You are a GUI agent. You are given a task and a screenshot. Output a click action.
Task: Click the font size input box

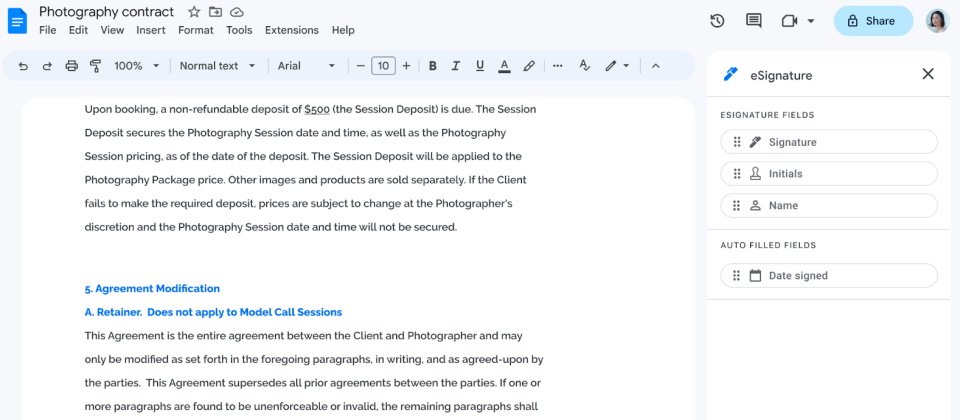pyautogui.click(x=383, y=66)
